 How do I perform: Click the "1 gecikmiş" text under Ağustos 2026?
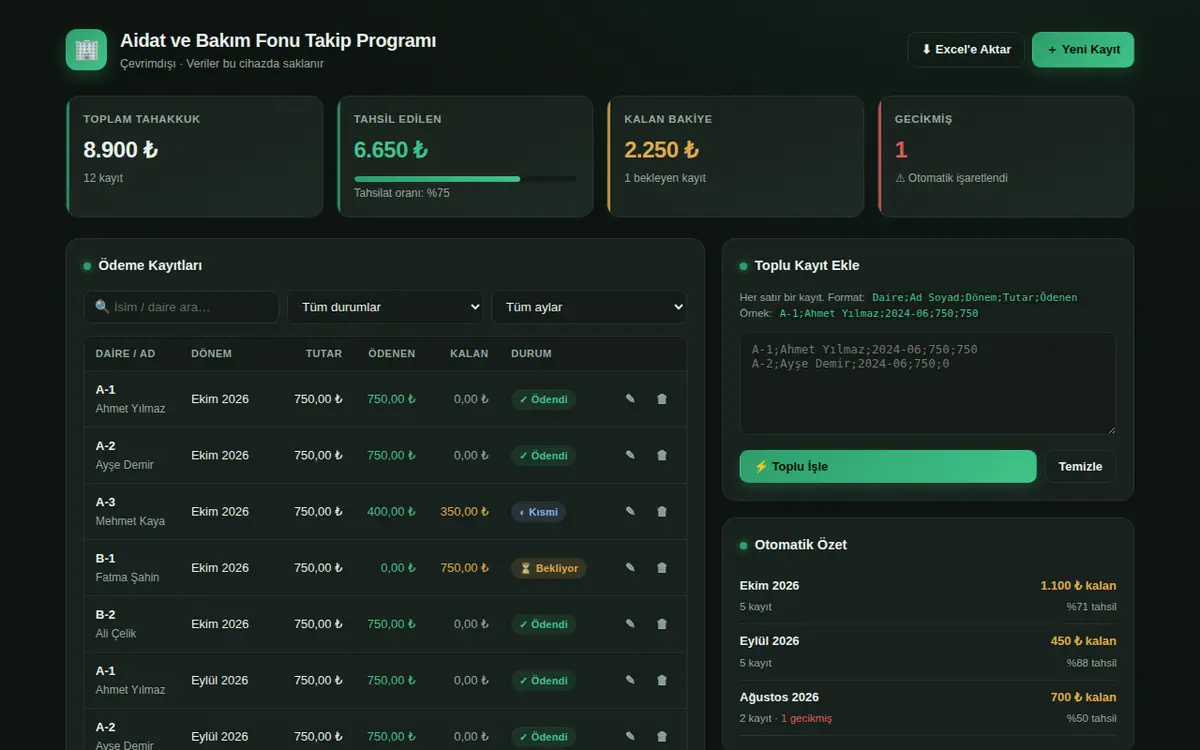[x=806, y=719]
